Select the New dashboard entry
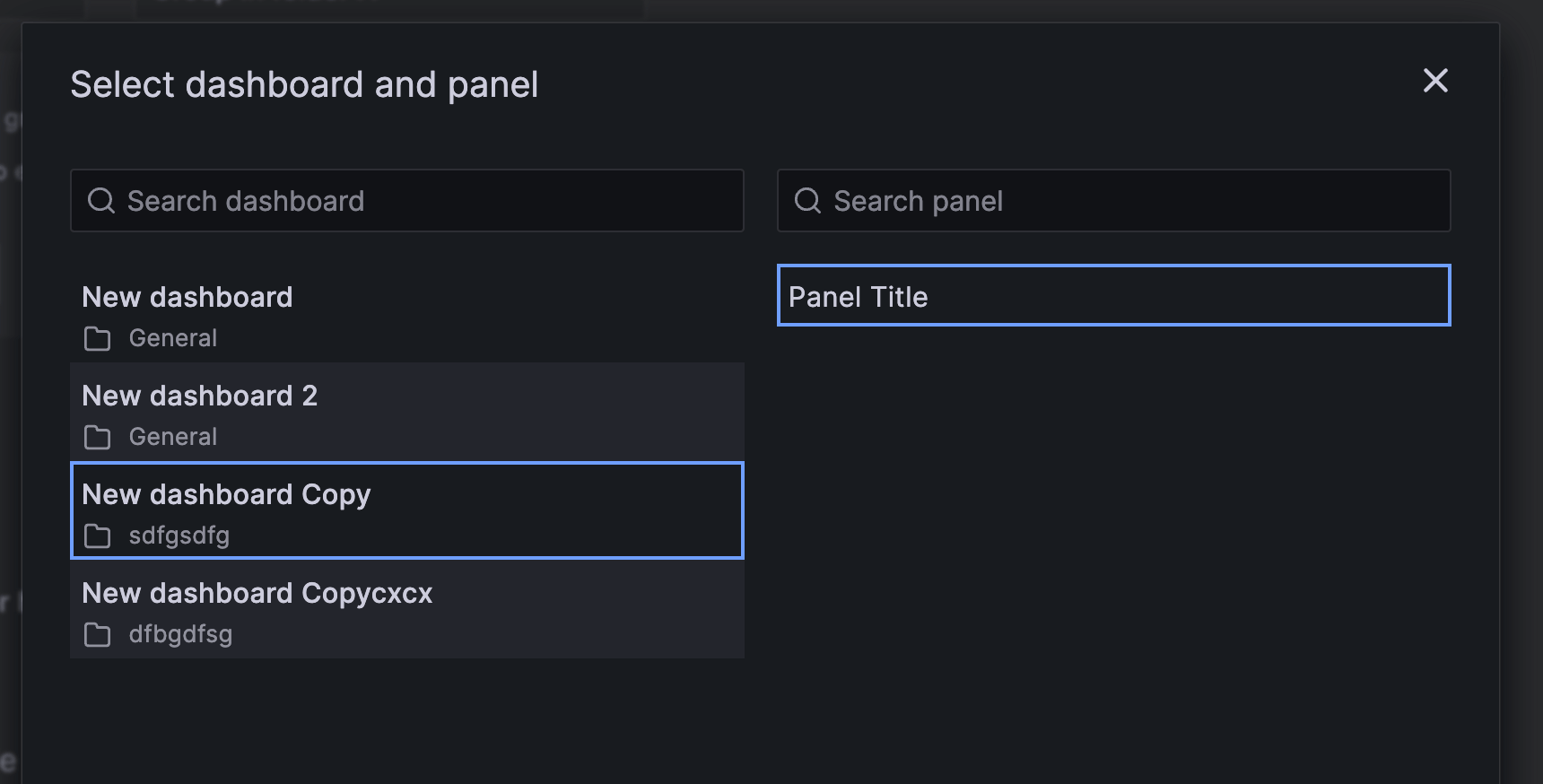Image resolution: width=1543 pixels, height=784 pixels. point(407,314)
